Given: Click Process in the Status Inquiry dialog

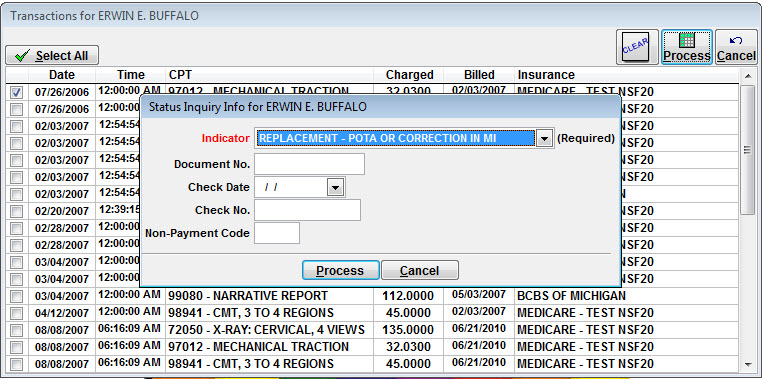Looking at the screenshot, I should [x=340, y=271].
